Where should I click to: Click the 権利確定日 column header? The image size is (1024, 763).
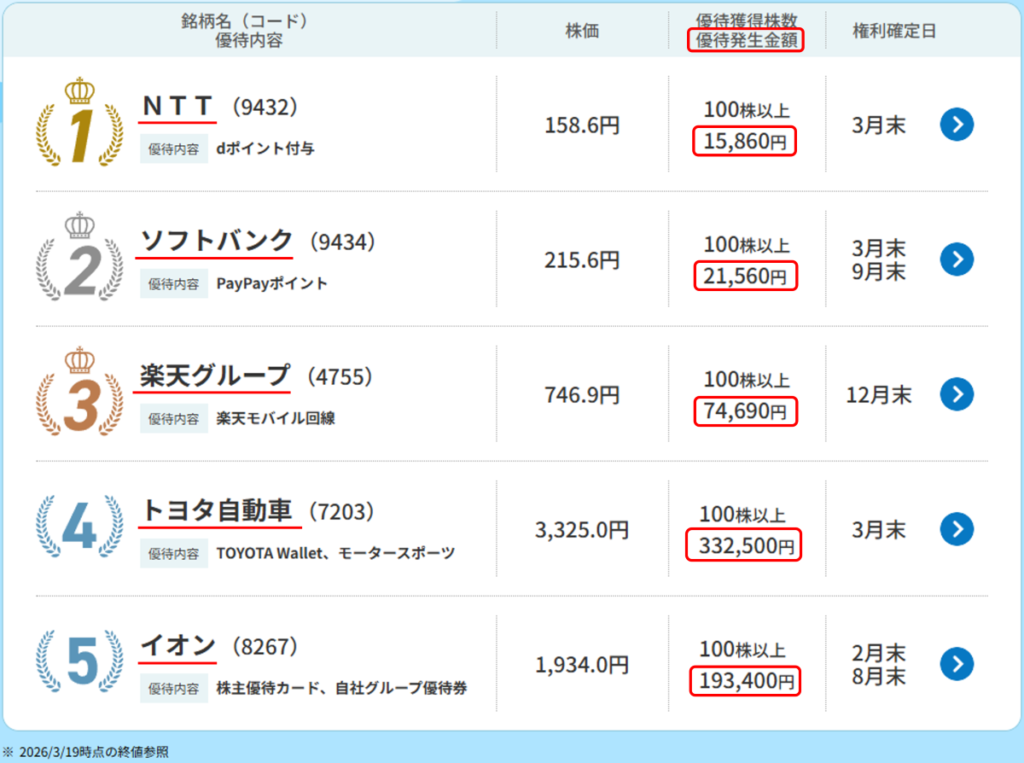tap(892, 30)
